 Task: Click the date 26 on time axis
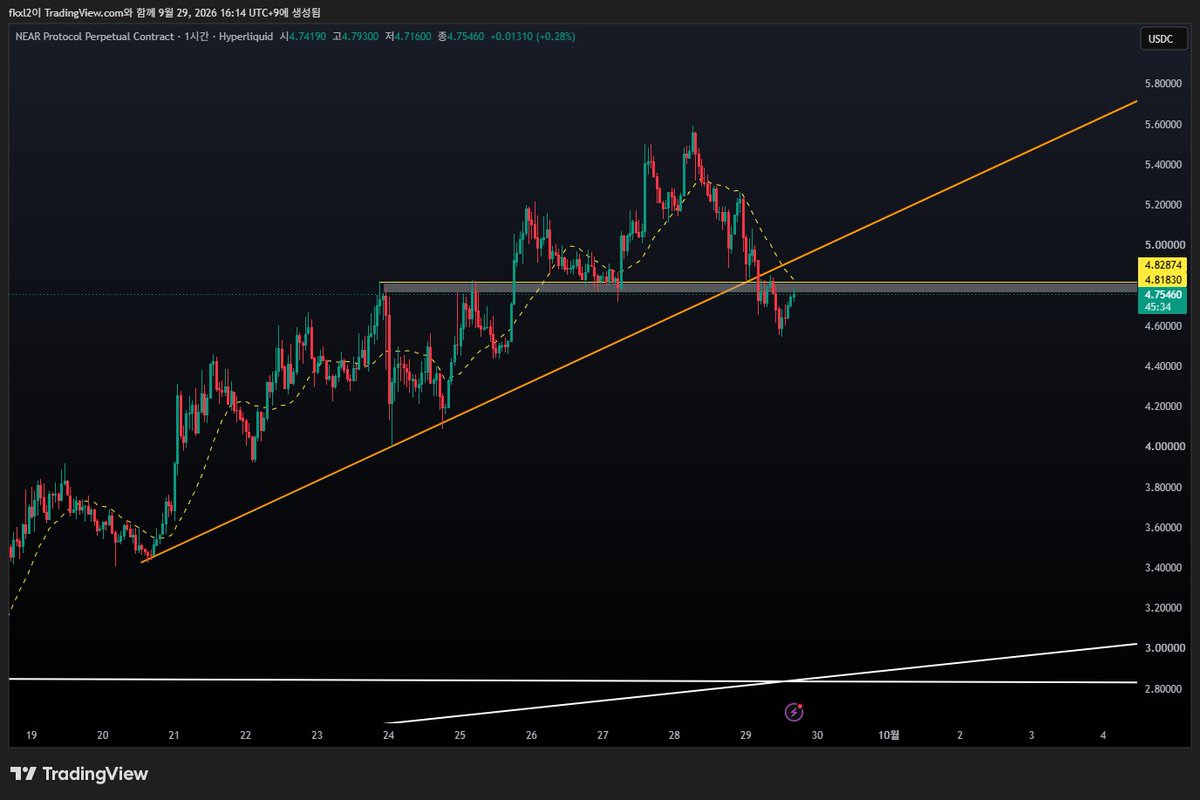(531, 735)
